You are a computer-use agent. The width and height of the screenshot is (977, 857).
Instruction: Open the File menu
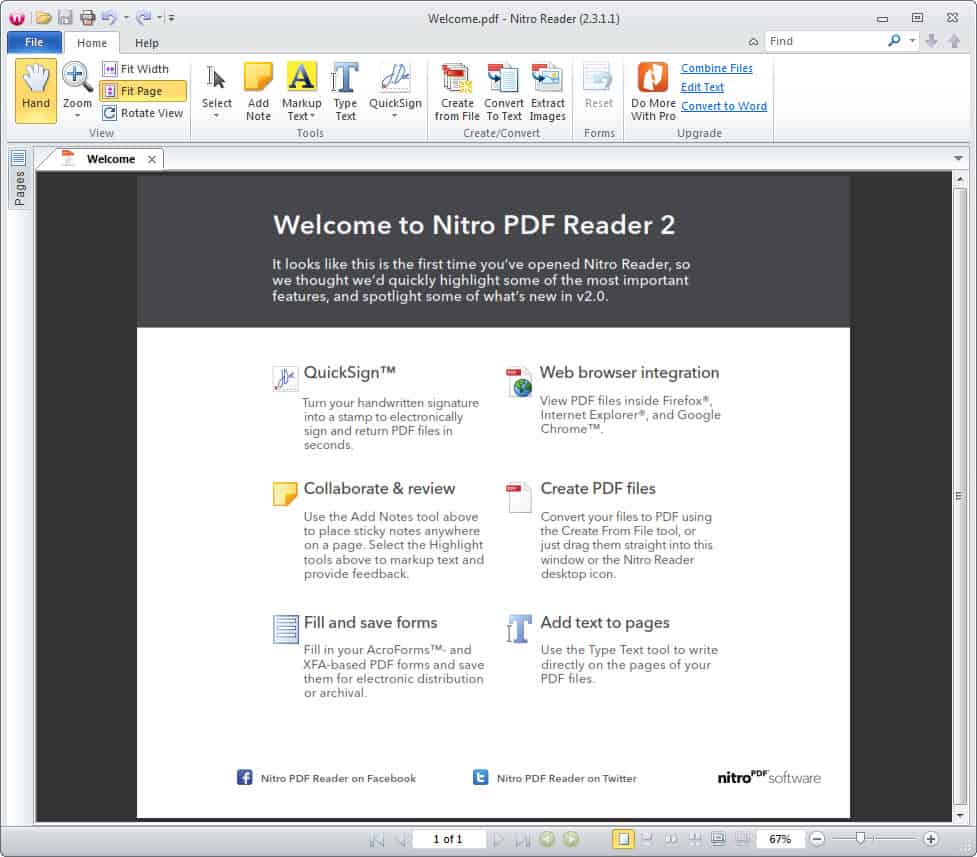33,42
